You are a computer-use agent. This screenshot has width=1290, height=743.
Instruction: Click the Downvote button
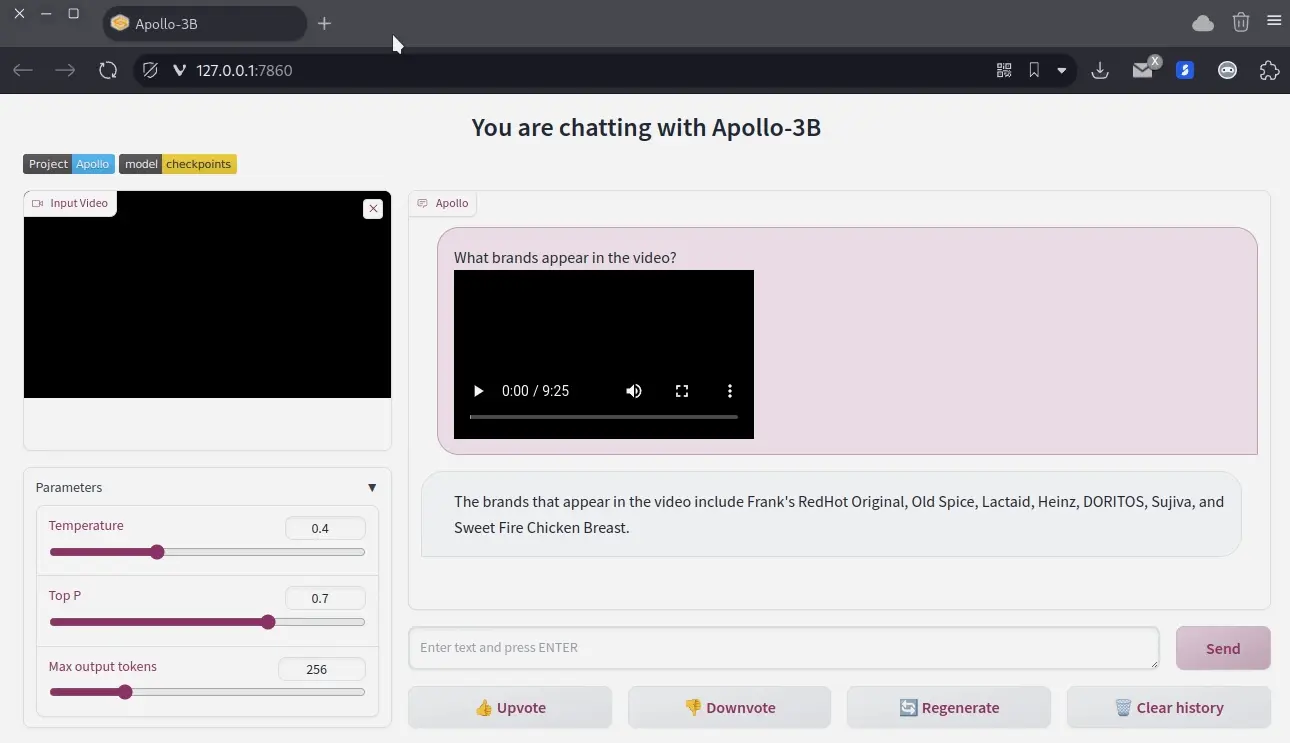tap(729, 707)
